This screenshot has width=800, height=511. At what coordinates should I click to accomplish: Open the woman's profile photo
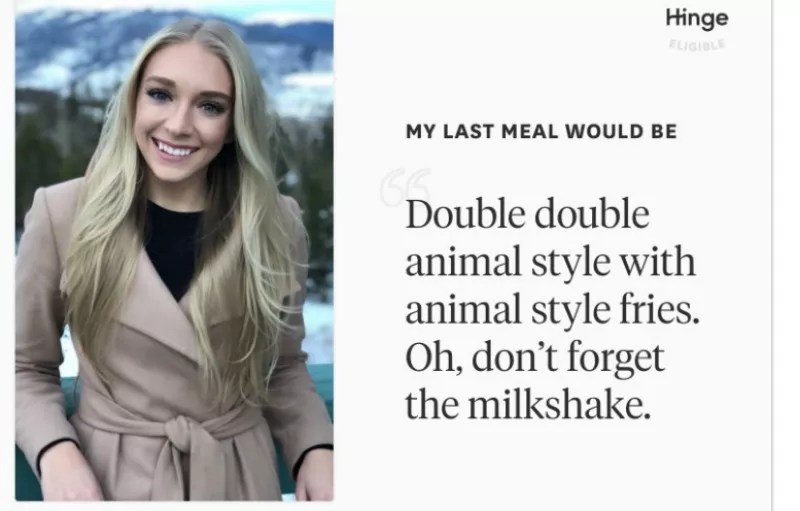point(174,250)
